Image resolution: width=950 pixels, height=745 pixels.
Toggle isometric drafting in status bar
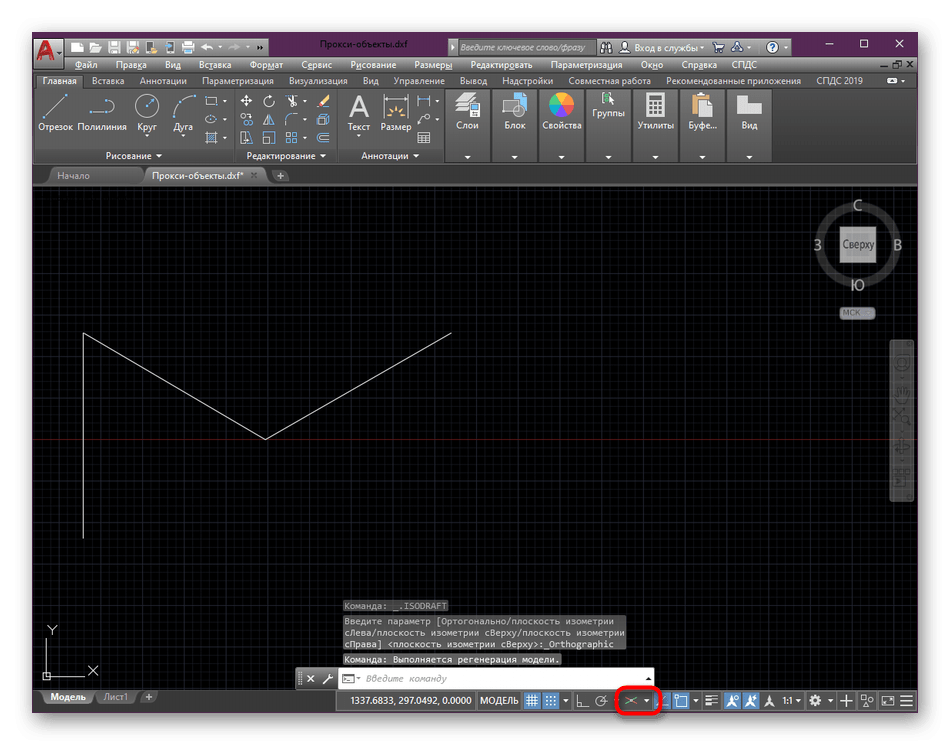pyautogui.click(x=631, y=701)
